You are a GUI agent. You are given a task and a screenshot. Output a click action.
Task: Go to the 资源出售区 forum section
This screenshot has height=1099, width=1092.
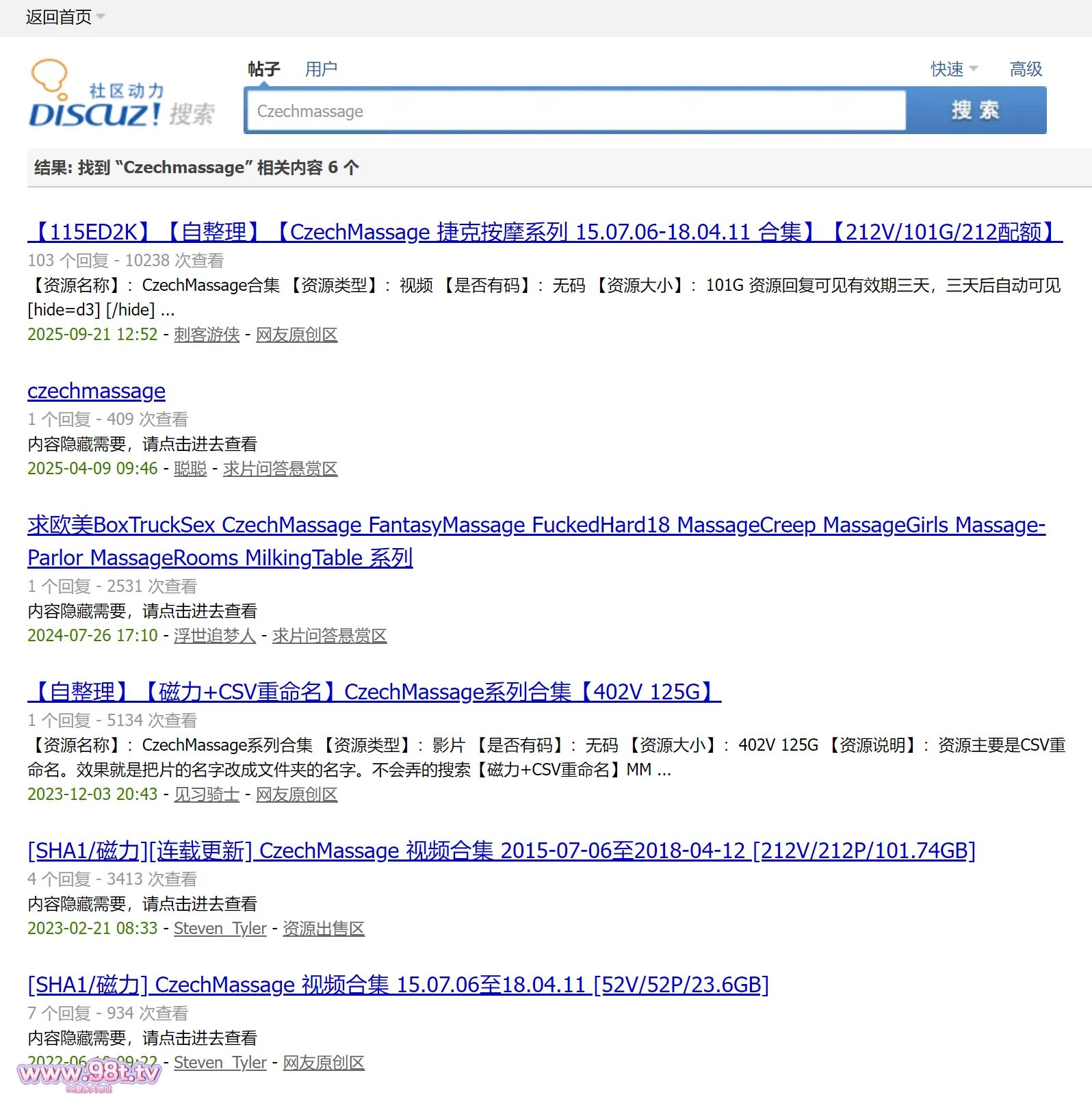point(324,929)
